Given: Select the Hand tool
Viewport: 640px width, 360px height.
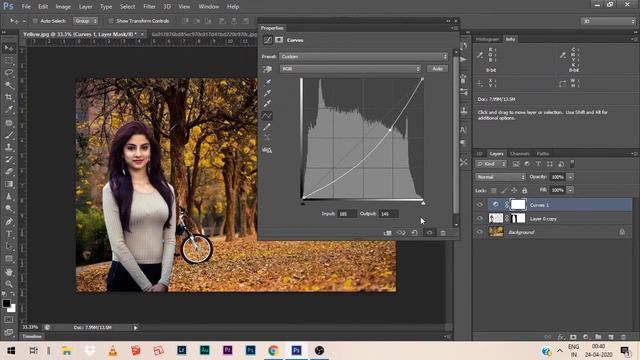Looking at the screenshot, I should [x=9, y=271].
